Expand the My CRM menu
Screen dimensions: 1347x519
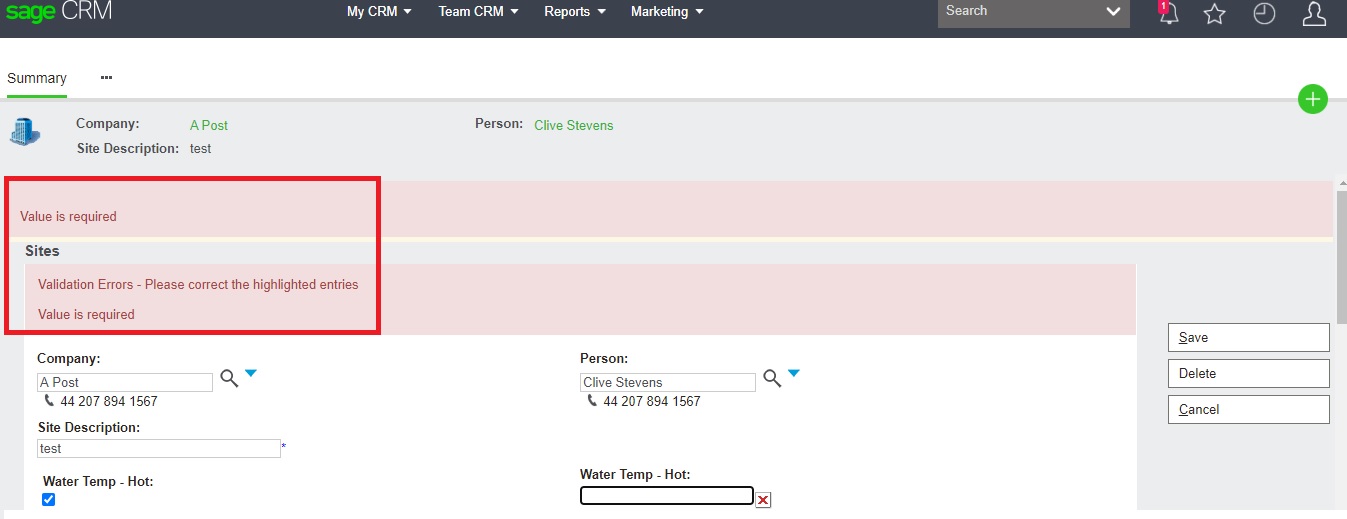pos(379,12)
